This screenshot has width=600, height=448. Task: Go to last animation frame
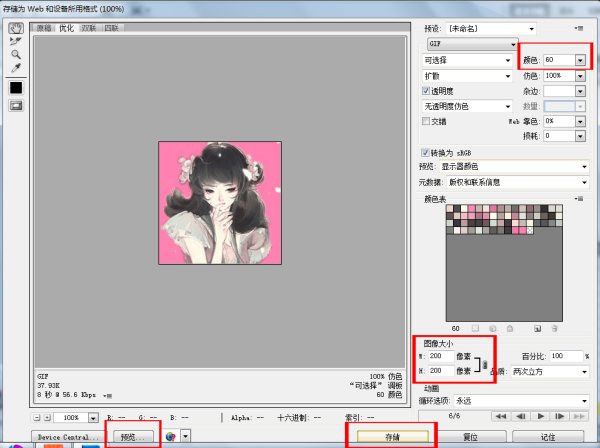click(x=579, y=416)
